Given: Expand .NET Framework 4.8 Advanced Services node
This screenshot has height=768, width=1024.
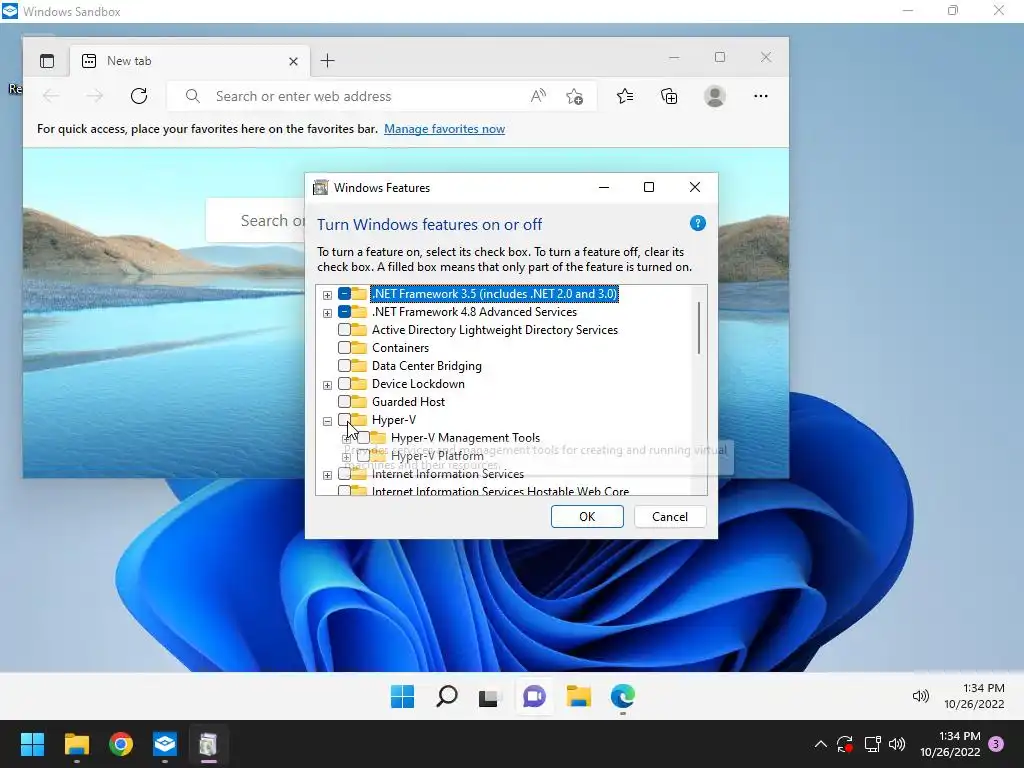Looking at the screenshot, I should pyautogui.click(x=327, y=313).
